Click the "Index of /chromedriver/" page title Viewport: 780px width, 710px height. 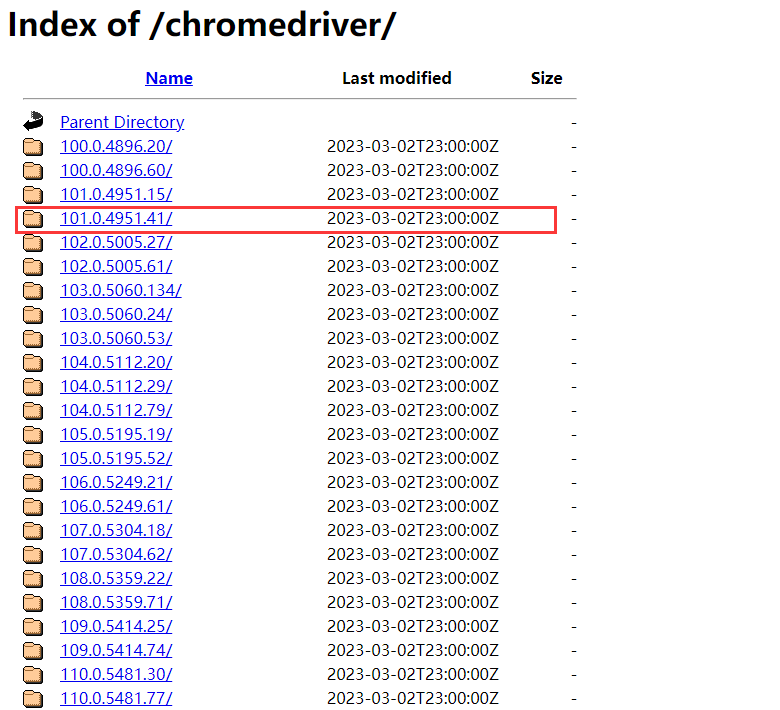coord(201,24)
